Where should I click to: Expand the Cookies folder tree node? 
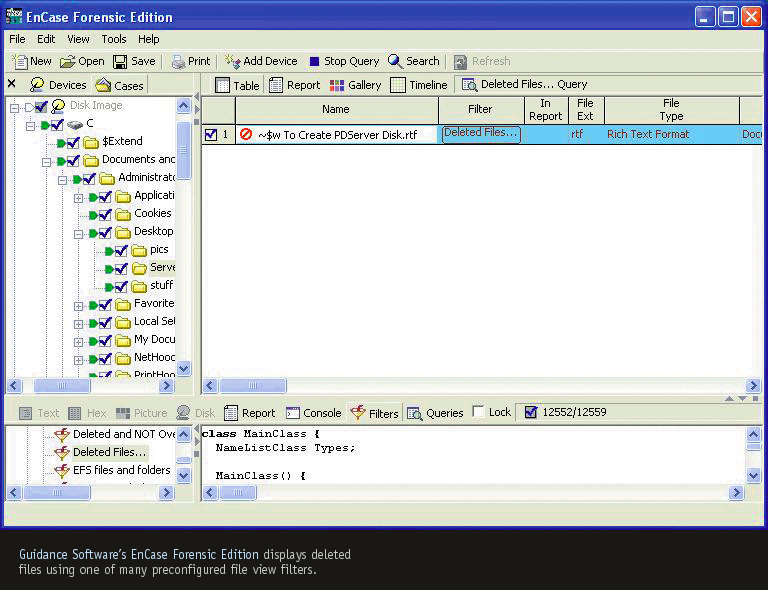click(79, 214)
